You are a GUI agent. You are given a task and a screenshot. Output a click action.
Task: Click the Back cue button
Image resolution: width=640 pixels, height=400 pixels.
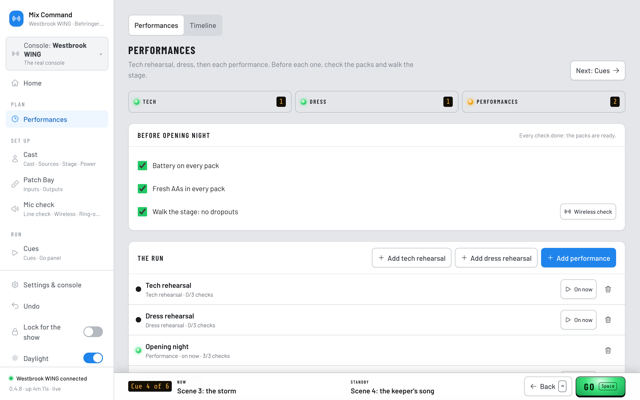pos(548,386)
